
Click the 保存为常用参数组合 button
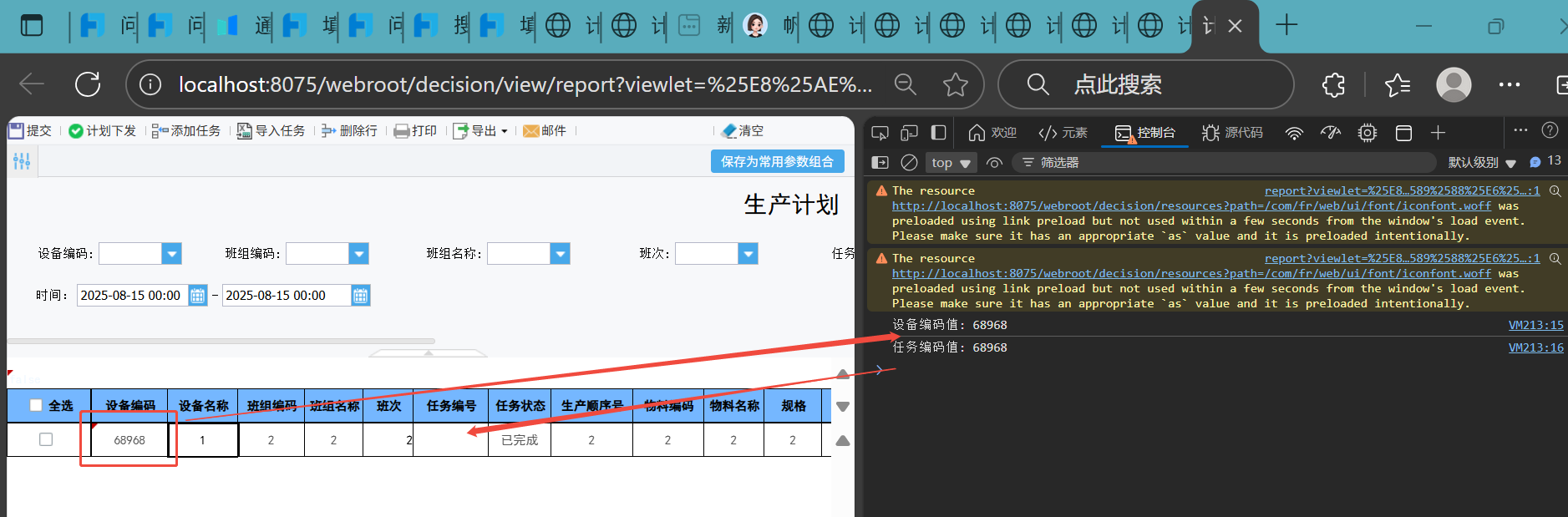tap(777, 161)
